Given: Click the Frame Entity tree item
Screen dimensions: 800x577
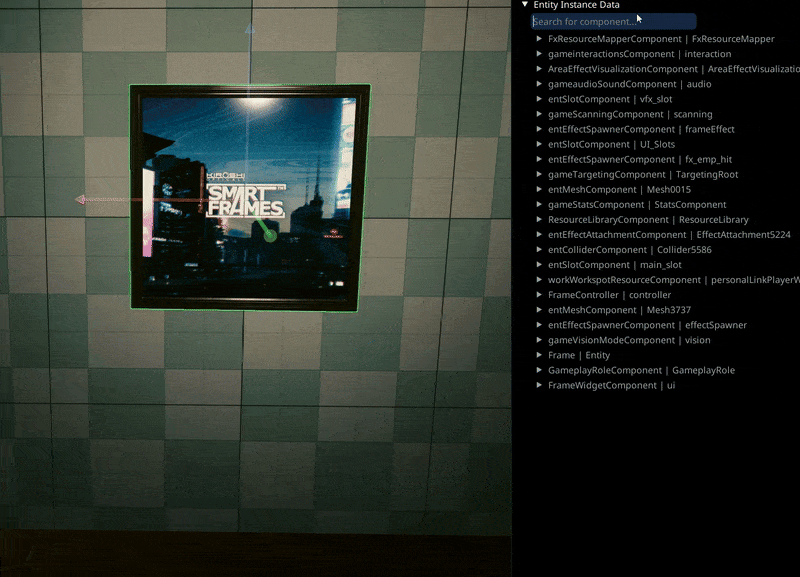Looking at the screenshot, I should [x=579, y=355].
